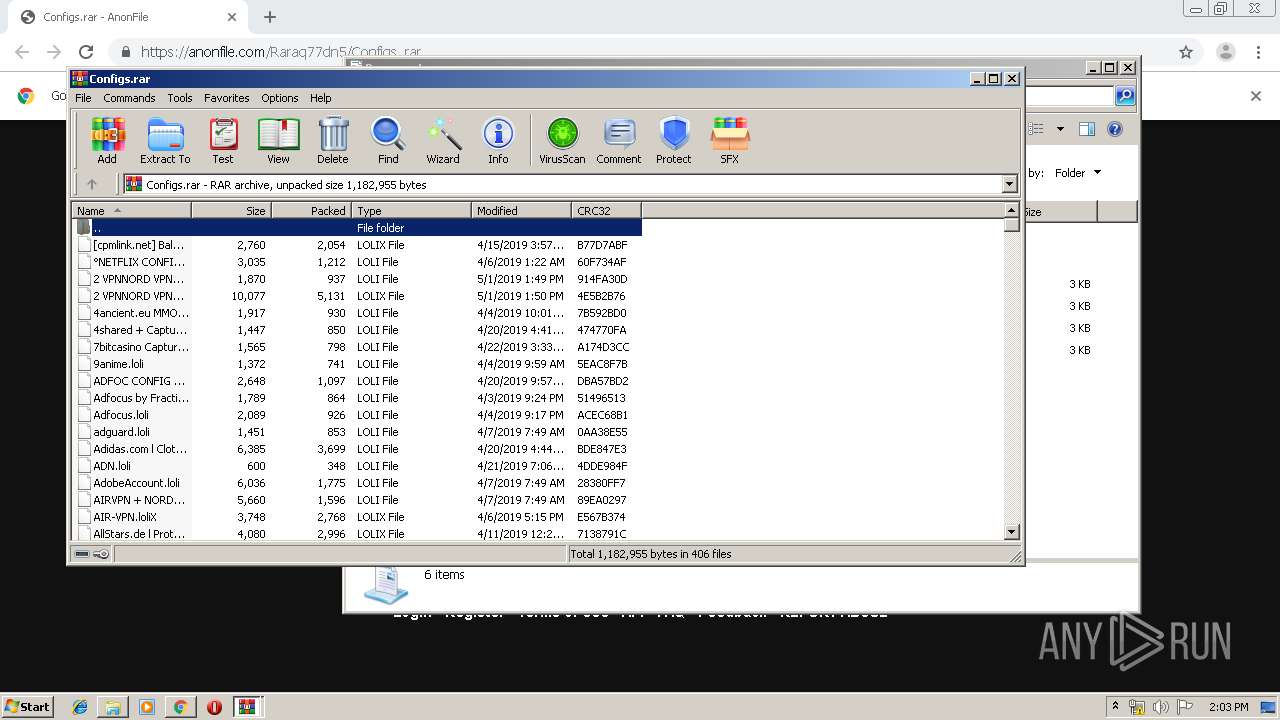Switch to Configs.rar - AnonFile tab

tap(130, 17)
